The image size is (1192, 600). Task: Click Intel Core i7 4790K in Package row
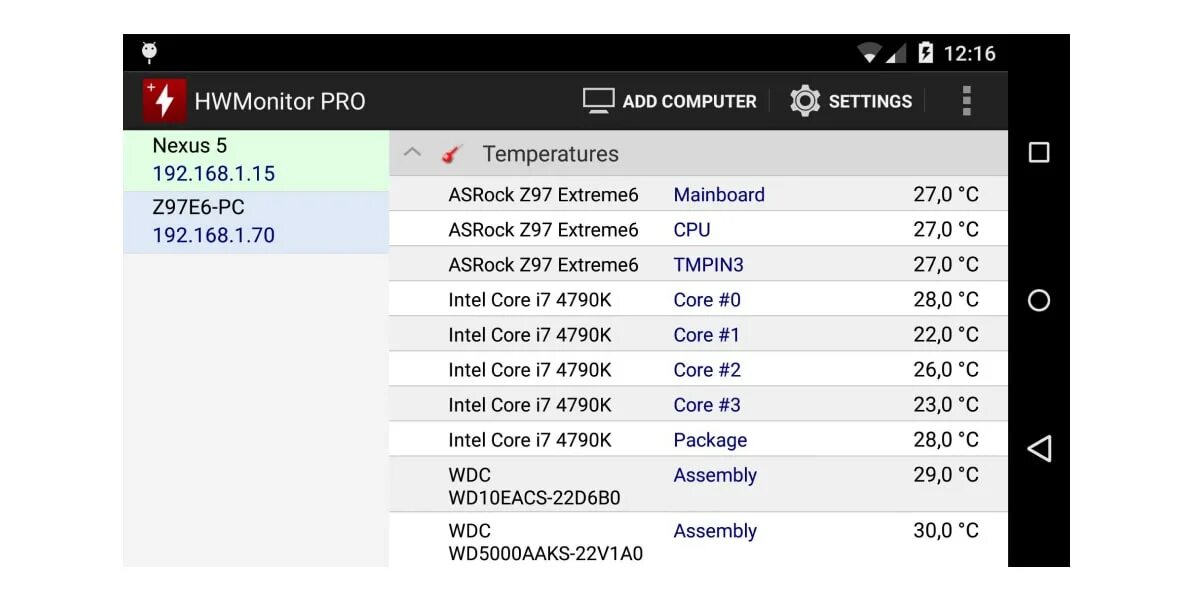click(530, 440)
